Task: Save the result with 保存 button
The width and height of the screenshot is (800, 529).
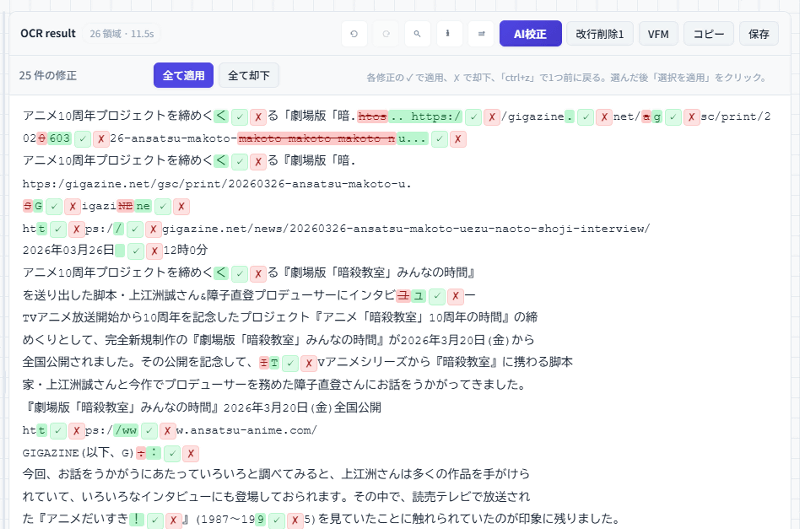Action: click(x=759, y=34)
